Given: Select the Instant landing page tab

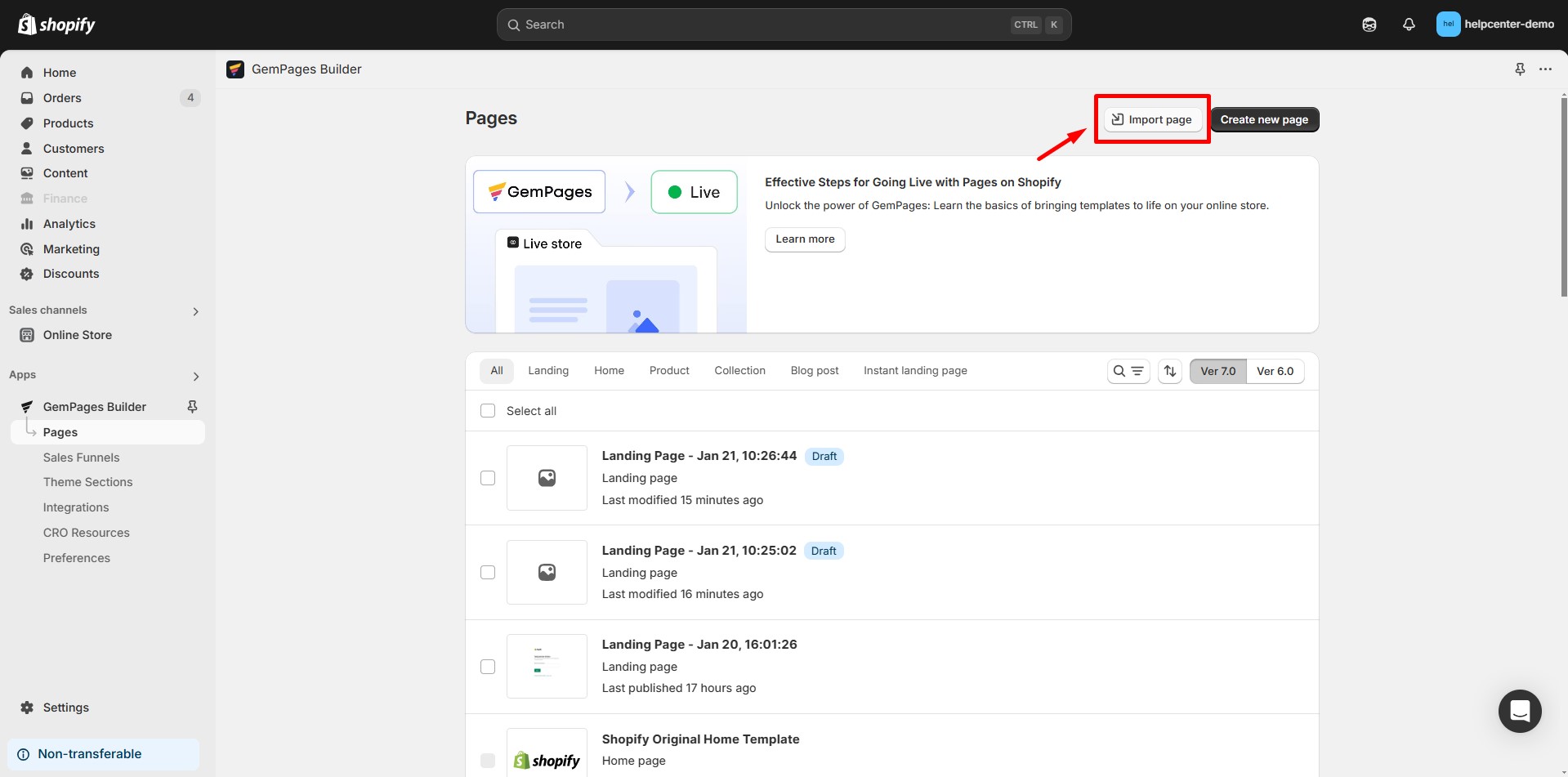Looking at the screenshot, I should pyautogui.click(x=915, y=371).
